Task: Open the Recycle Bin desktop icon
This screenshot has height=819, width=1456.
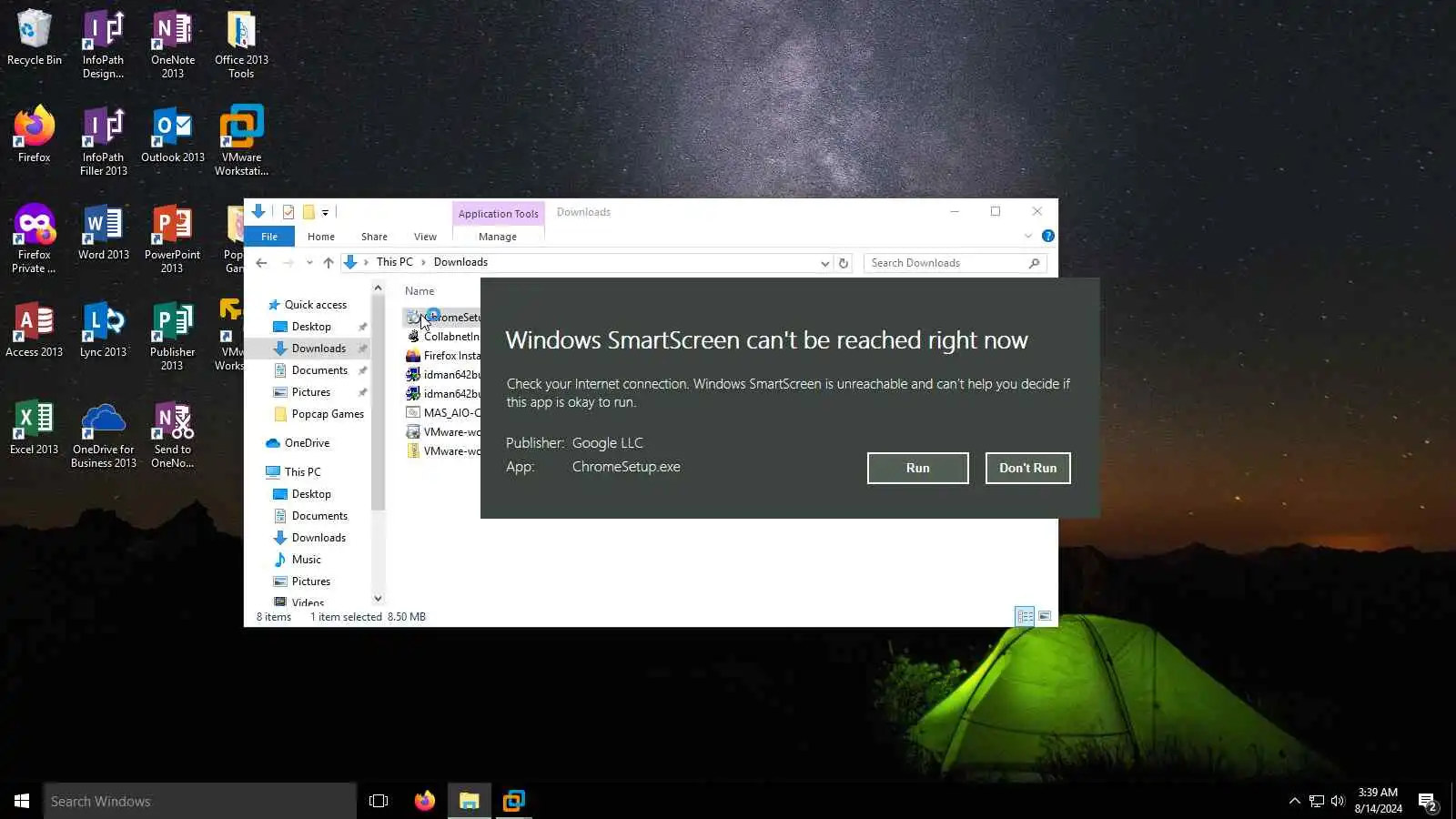Action: (35, 38)
